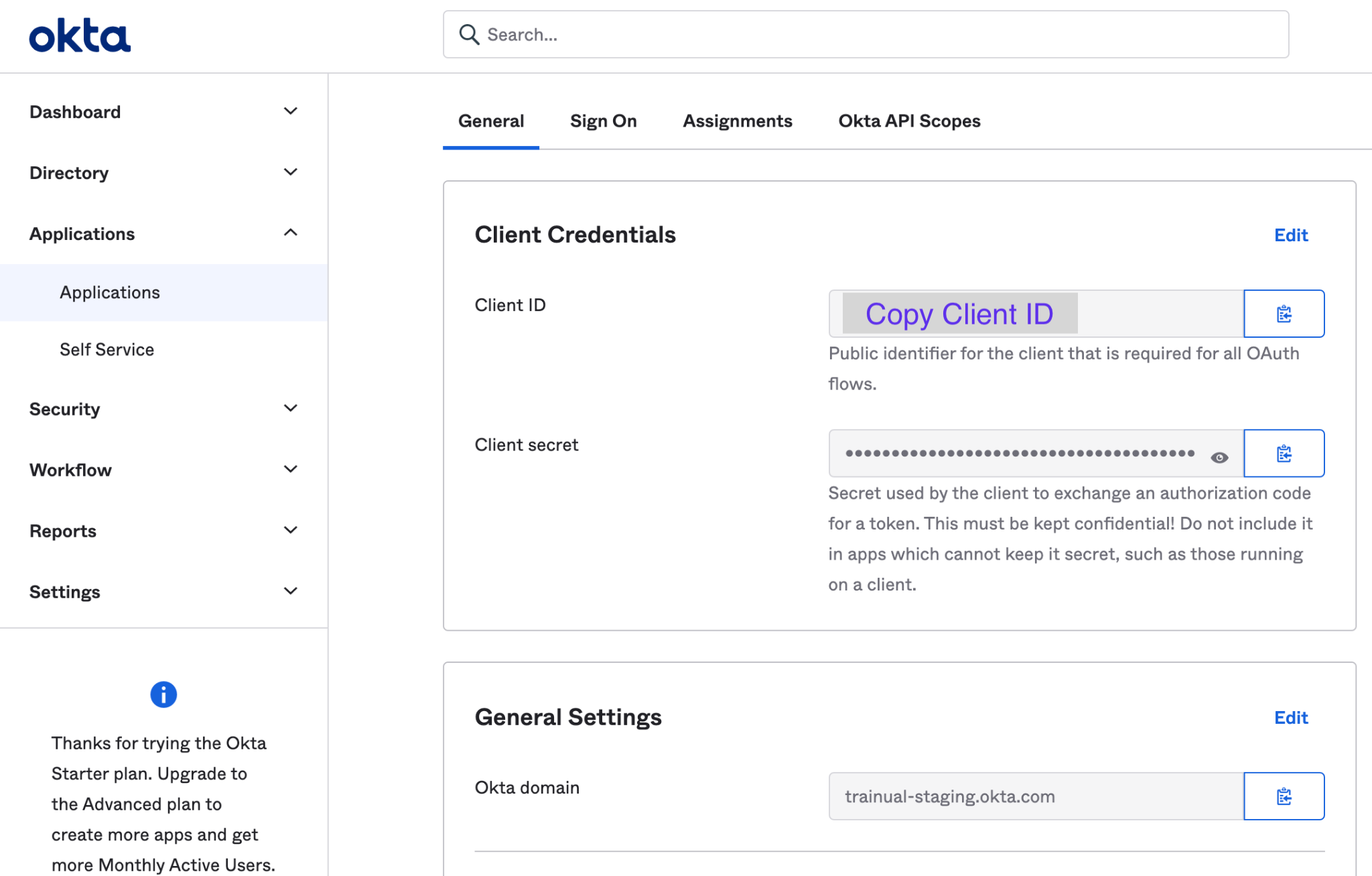Copy the Okta domain to clipboard
This screenshot has height=876, width=1372.
tap(1284, 796)
